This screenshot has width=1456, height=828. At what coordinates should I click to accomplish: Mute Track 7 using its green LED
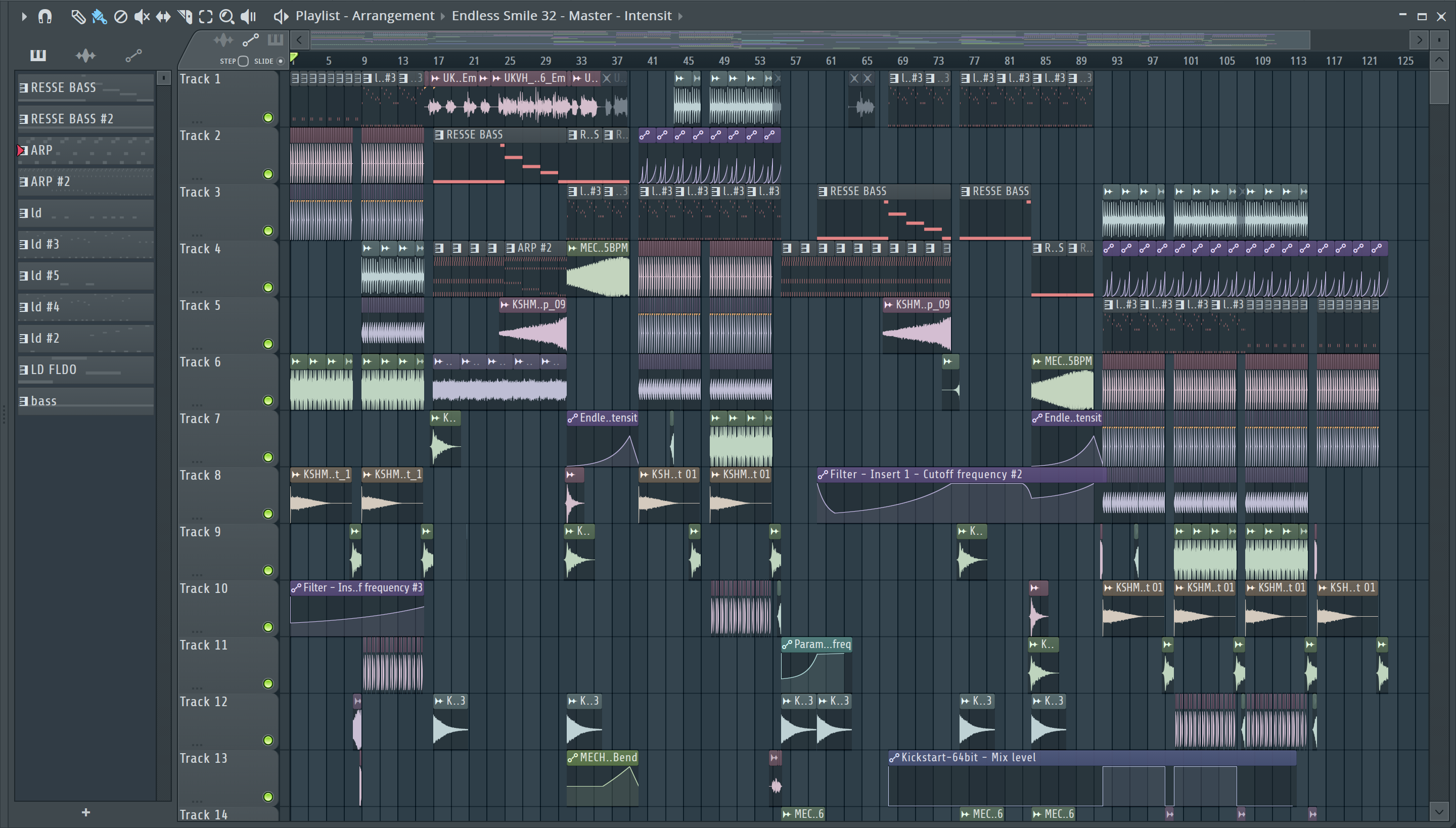click(268, 457)
